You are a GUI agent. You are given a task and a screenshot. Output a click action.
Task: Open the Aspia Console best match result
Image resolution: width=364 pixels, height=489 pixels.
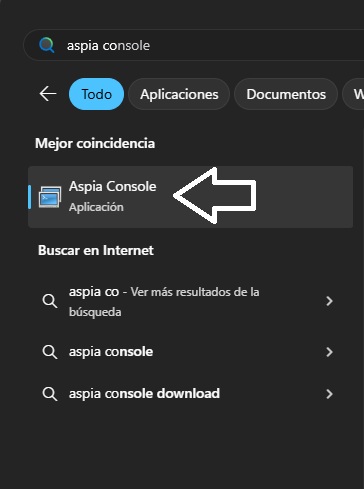click(191, 197)
